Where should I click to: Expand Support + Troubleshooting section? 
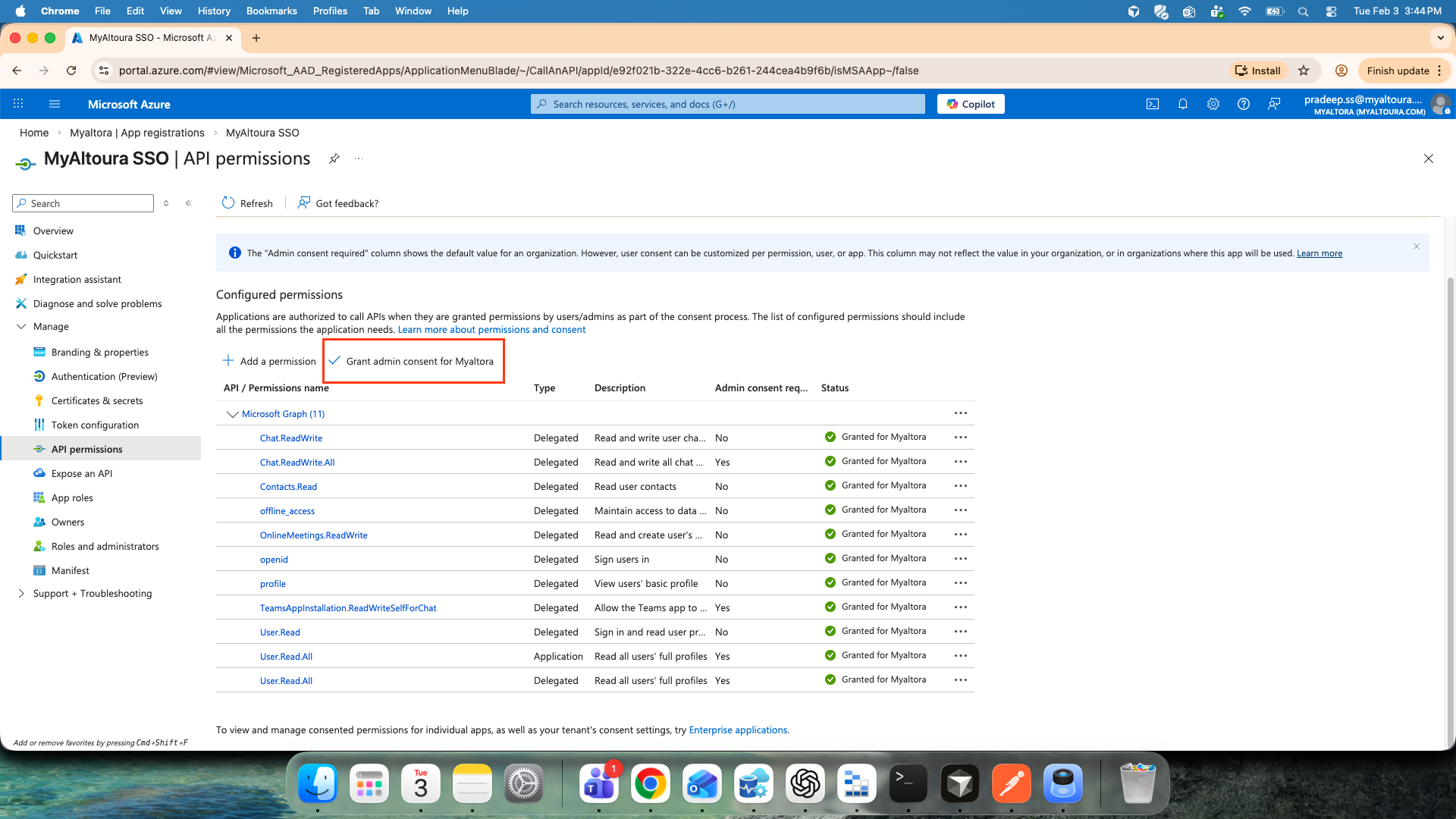pos(21,594)
